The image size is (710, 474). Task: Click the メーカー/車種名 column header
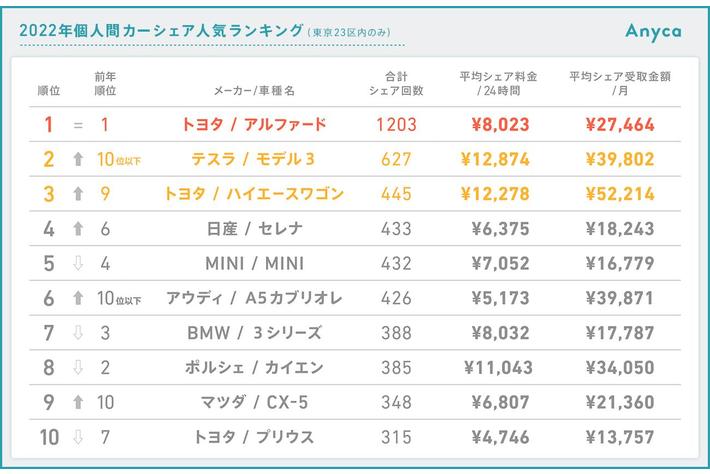click(x=254, y=90)
